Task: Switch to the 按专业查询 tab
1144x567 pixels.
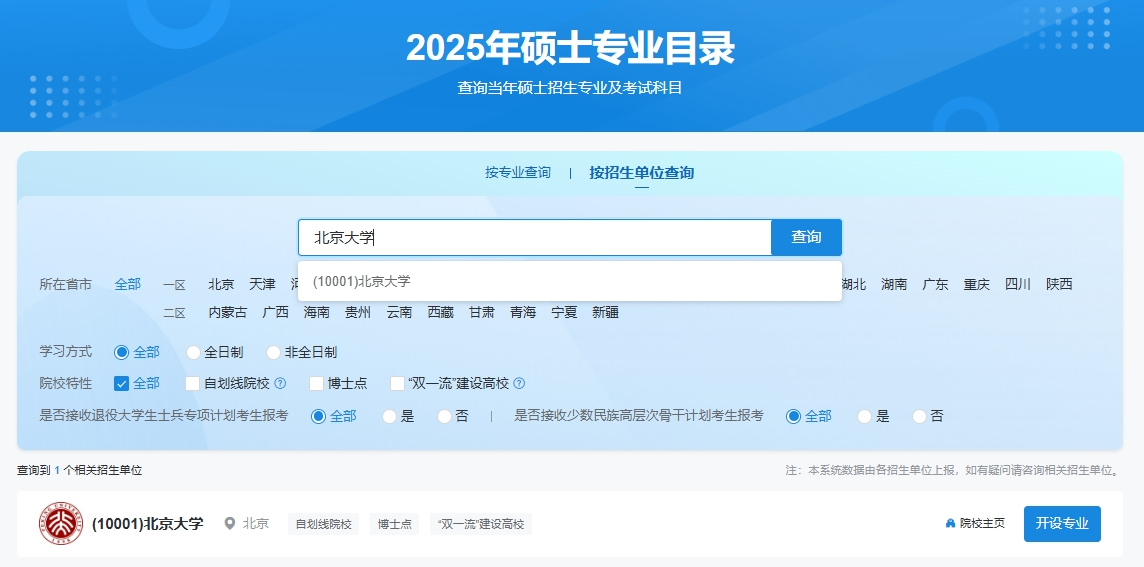Action: 518,173
